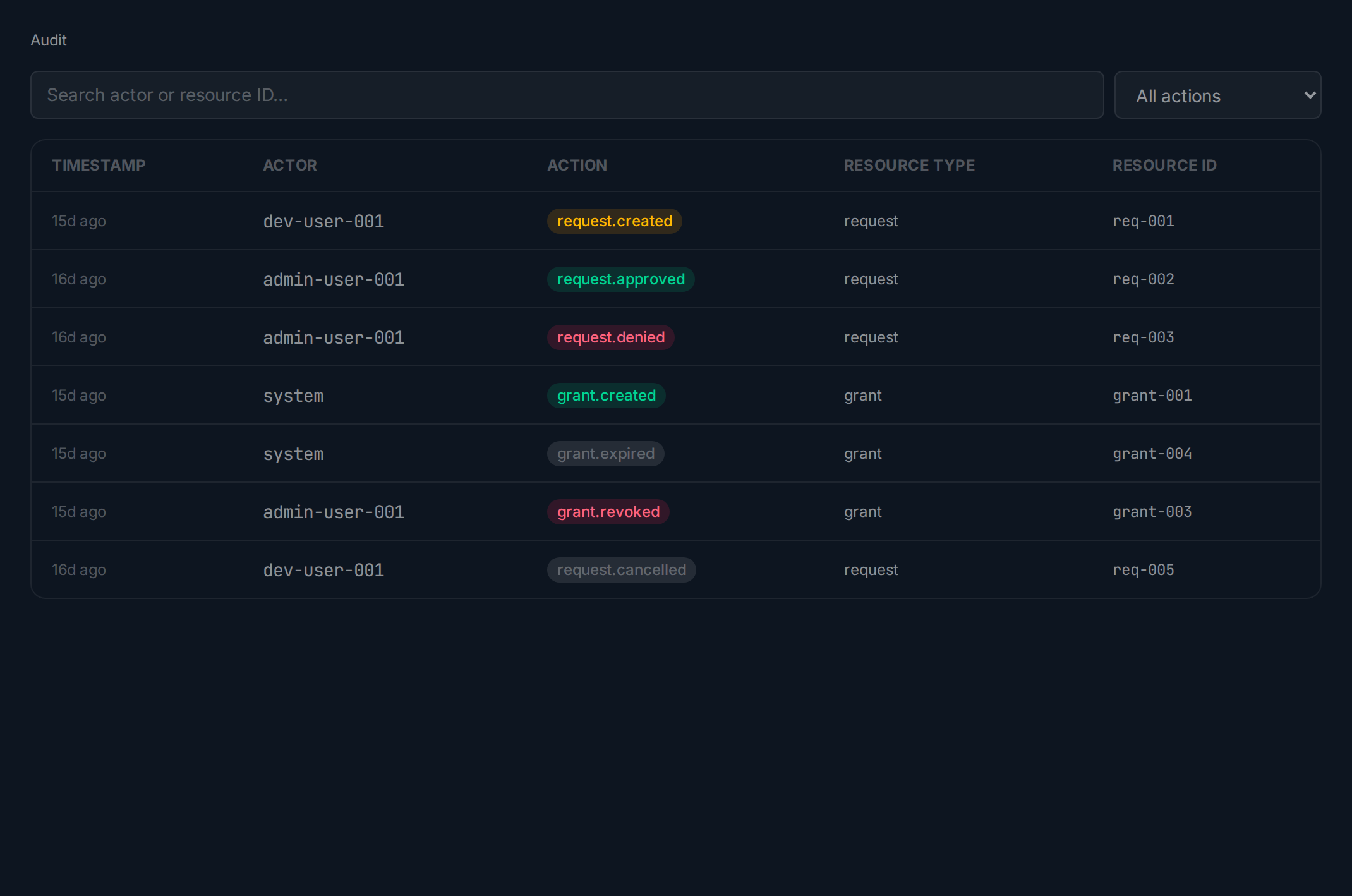Focus the search actor or resource ID field
The image size is (1352, 896).
pyautogui.click(x=567, y=95)
